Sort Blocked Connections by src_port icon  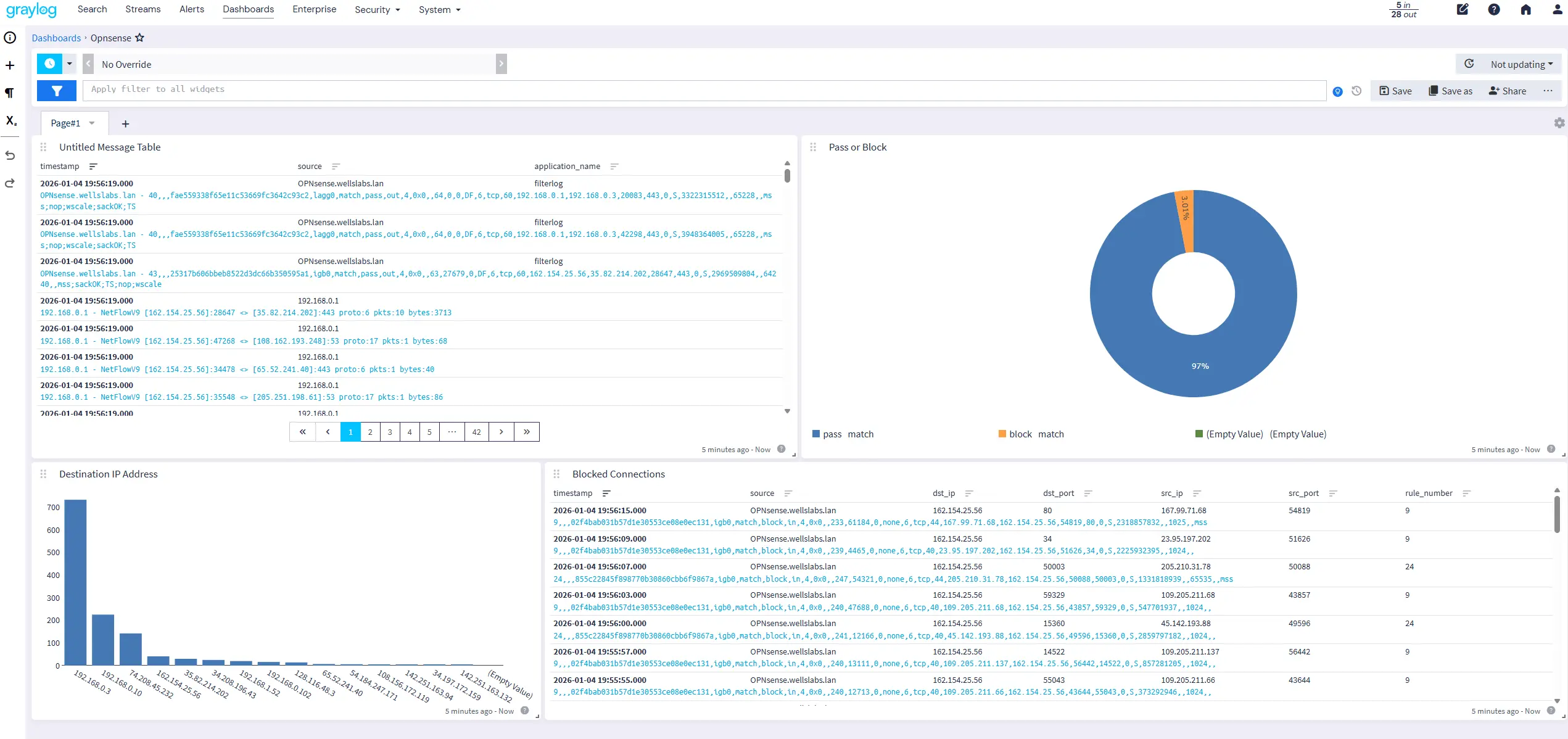point(1333,493)
